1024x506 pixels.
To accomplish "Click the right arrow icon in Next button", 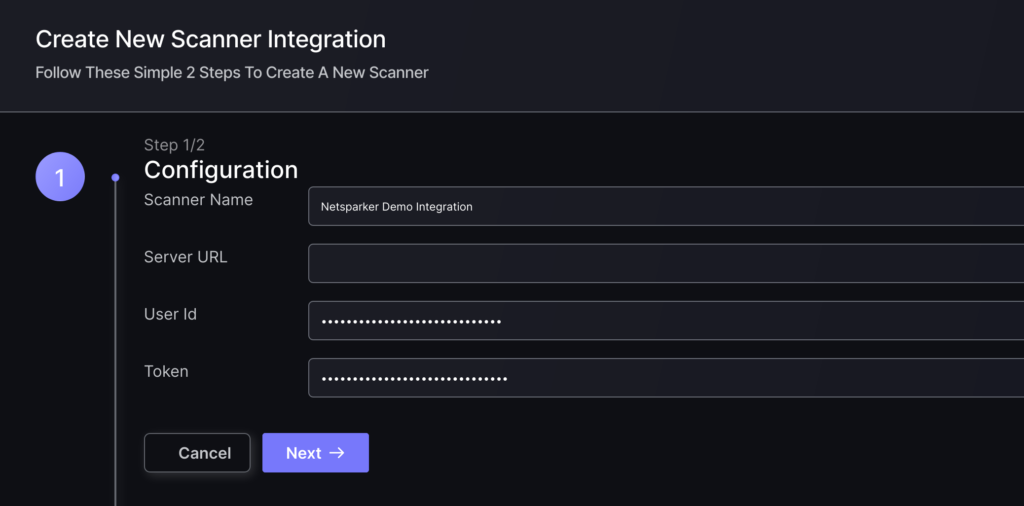I will [x=336, y=452].
